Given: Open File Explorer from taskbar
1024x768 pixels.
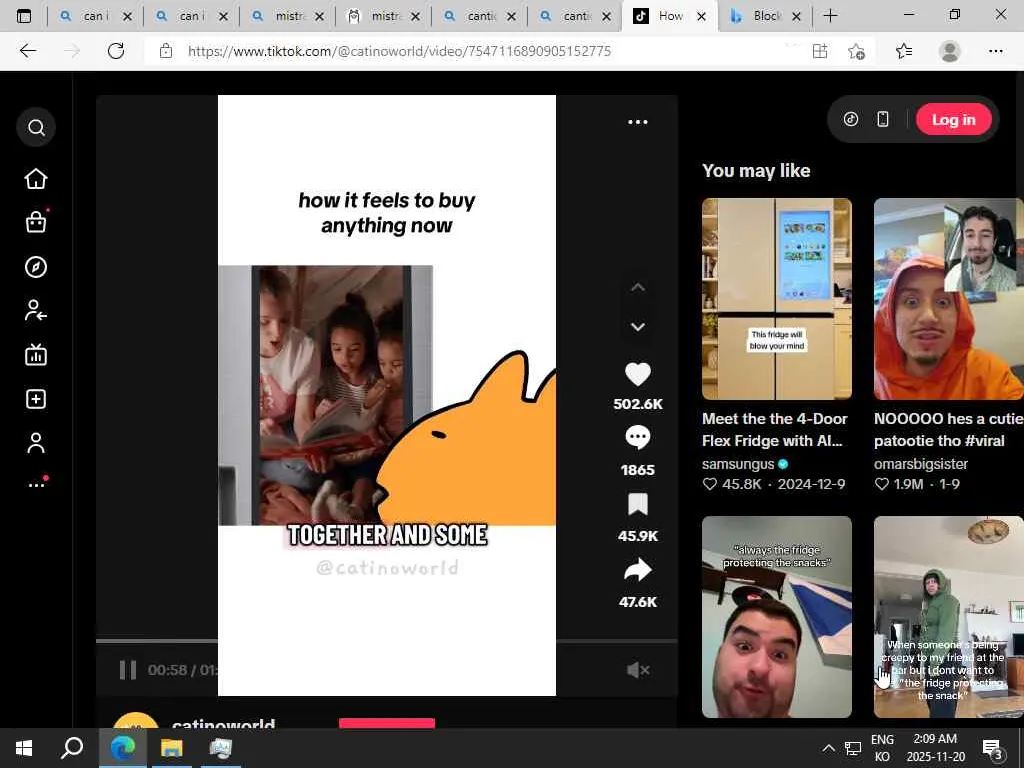Looking at the screenshot, I should point(172,748).
